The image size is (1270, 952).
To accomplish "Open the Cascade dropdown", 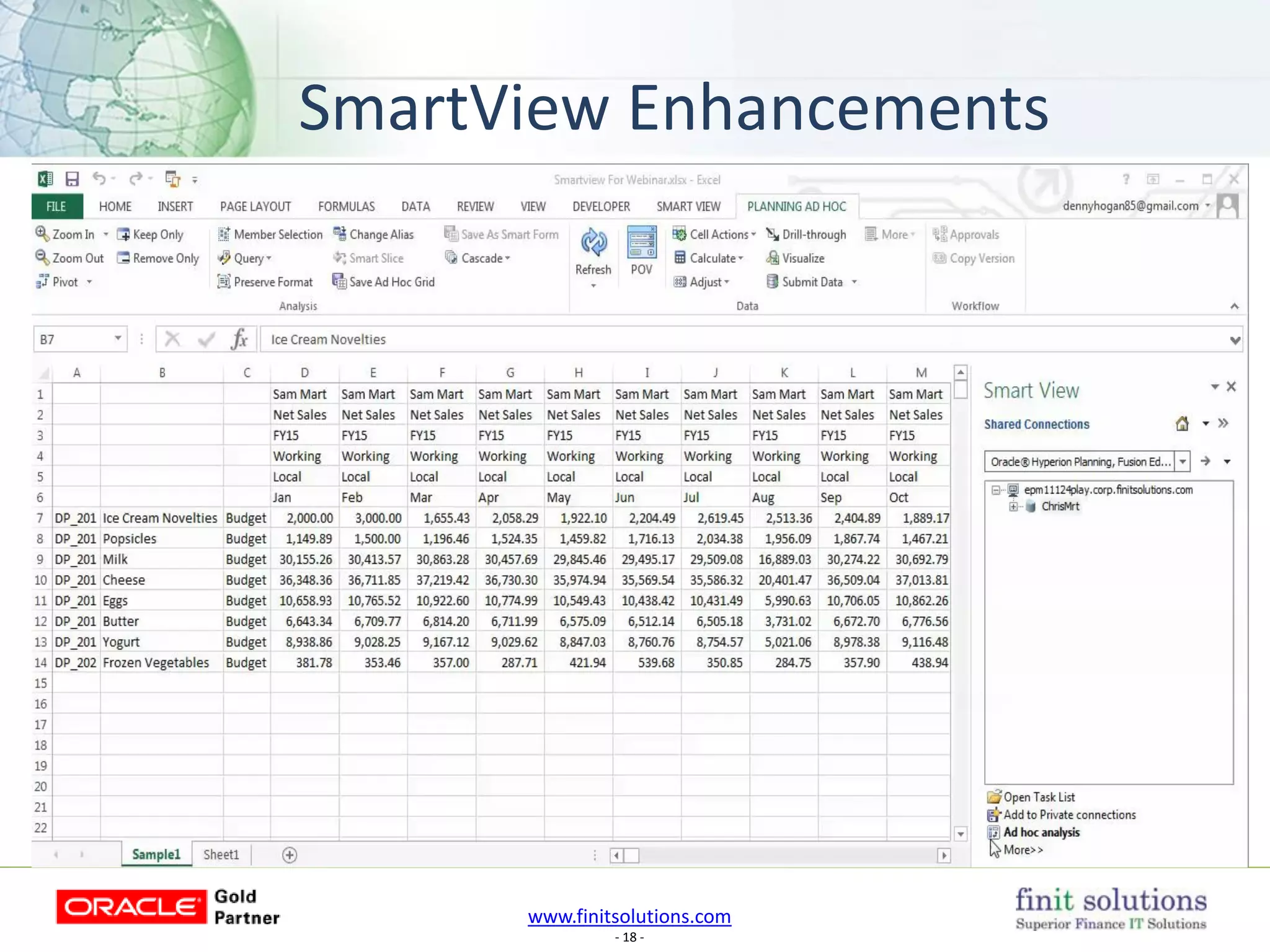I will [507, 258].
